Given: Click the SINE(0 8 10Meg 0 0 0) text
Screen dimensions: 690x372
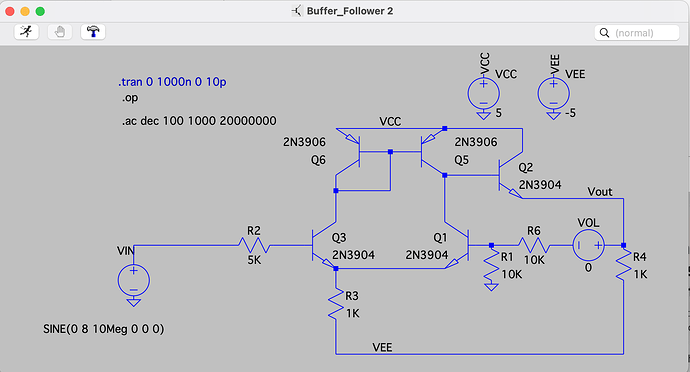Looking at the screenshot, I should 103,329.
